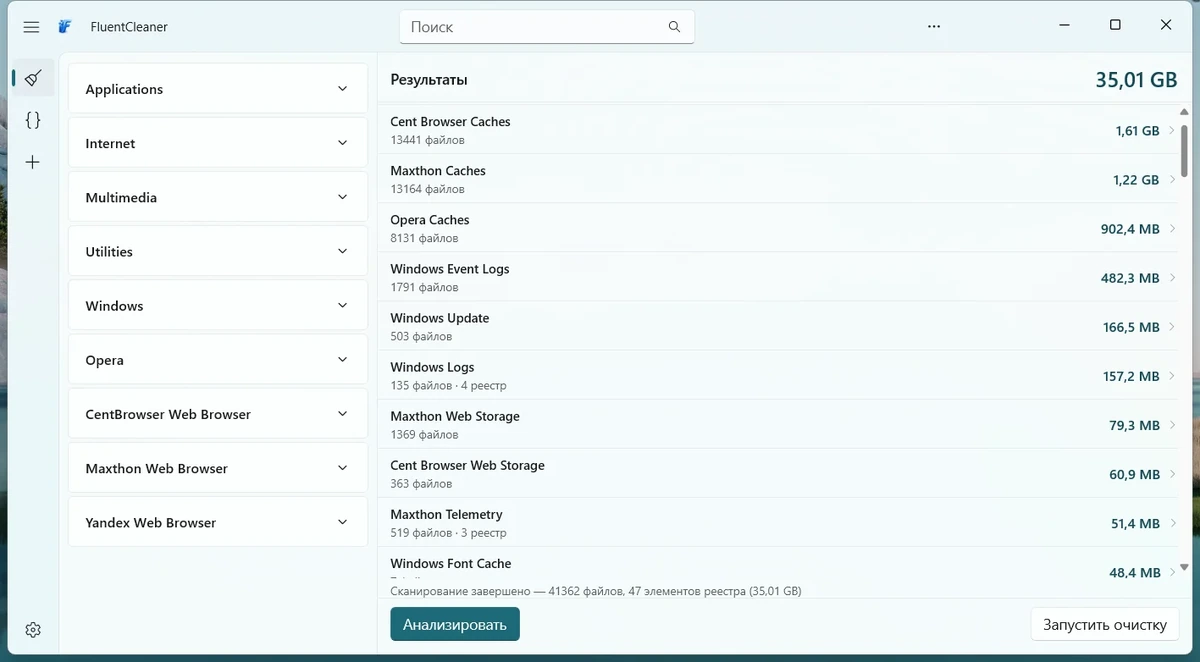
Task: Open Cent Browser Web Storage arrow
Action: point(1172,474)
